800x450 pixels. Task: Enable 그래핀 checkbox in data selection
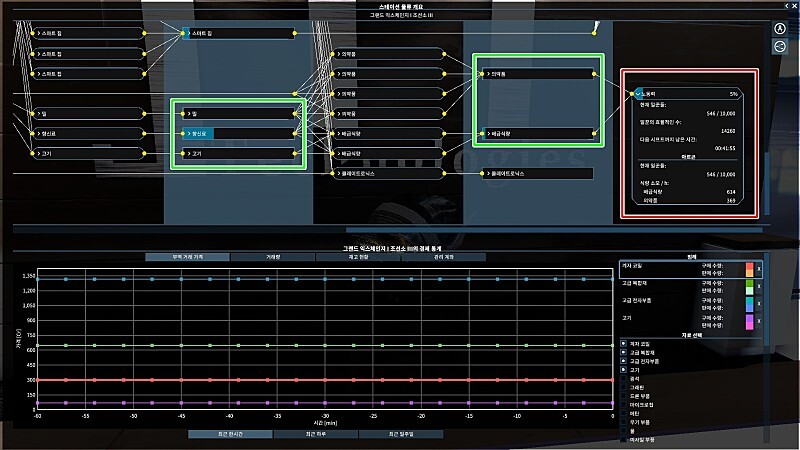[x=623, y=387]
